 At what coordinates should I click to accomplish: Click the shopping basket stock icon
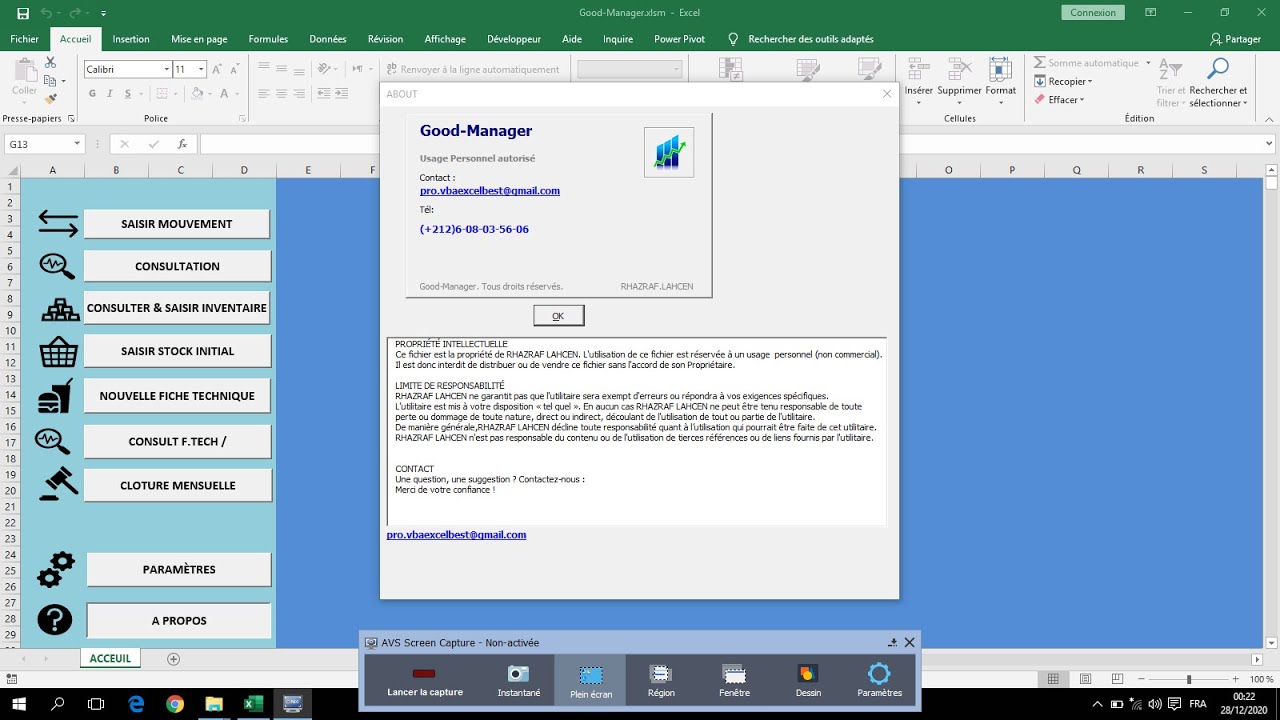tap(58, 352)
